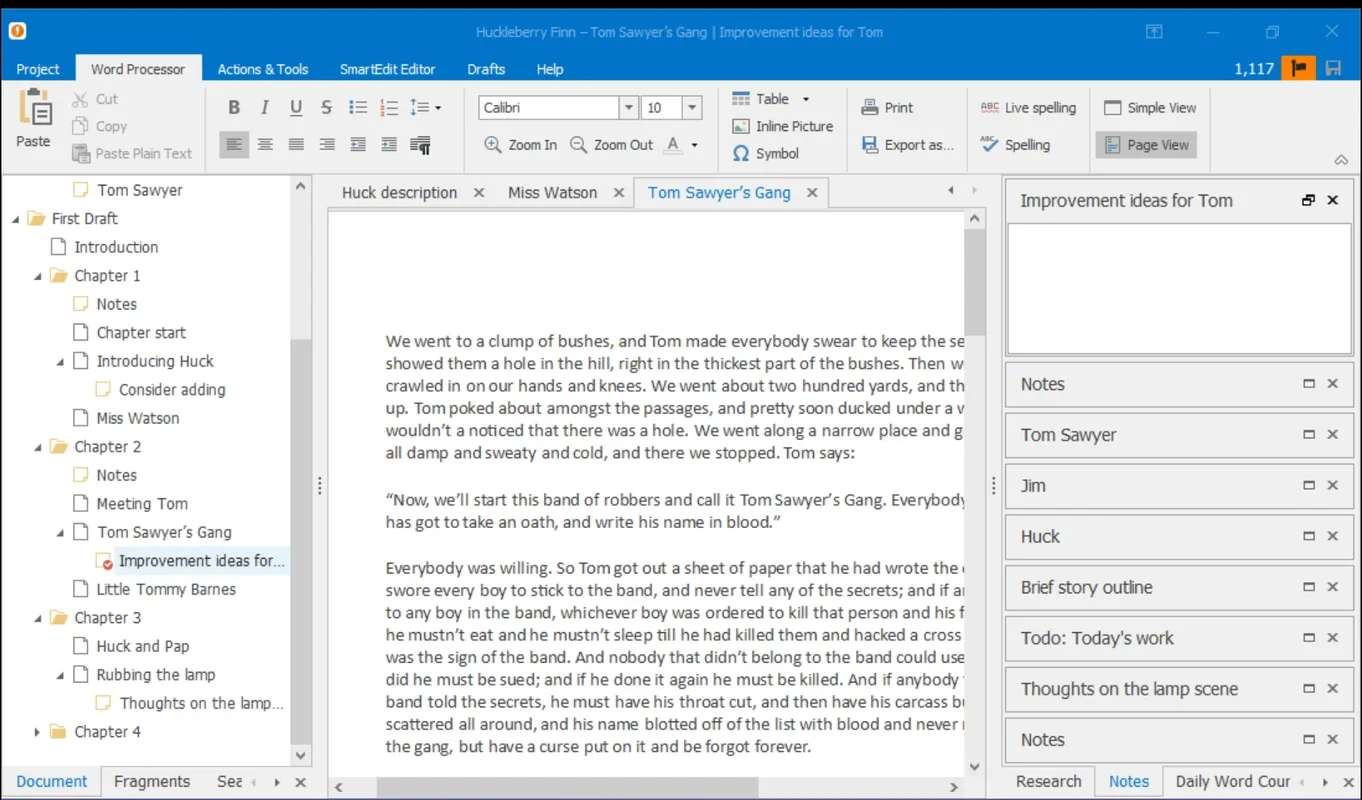This screenshot has width=1362, height=800.
Task: Open the SmartEdit Editor tab
Action: pyautogui.click(x=388, y=69)
